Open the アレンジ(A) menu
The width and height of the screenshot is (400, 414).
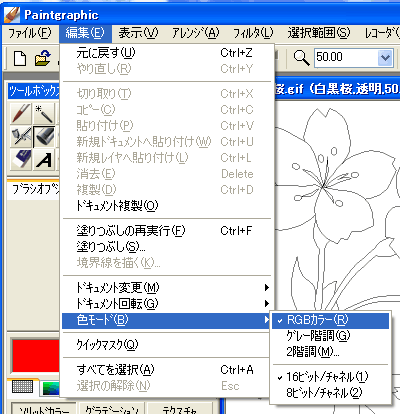pos(196,34)
